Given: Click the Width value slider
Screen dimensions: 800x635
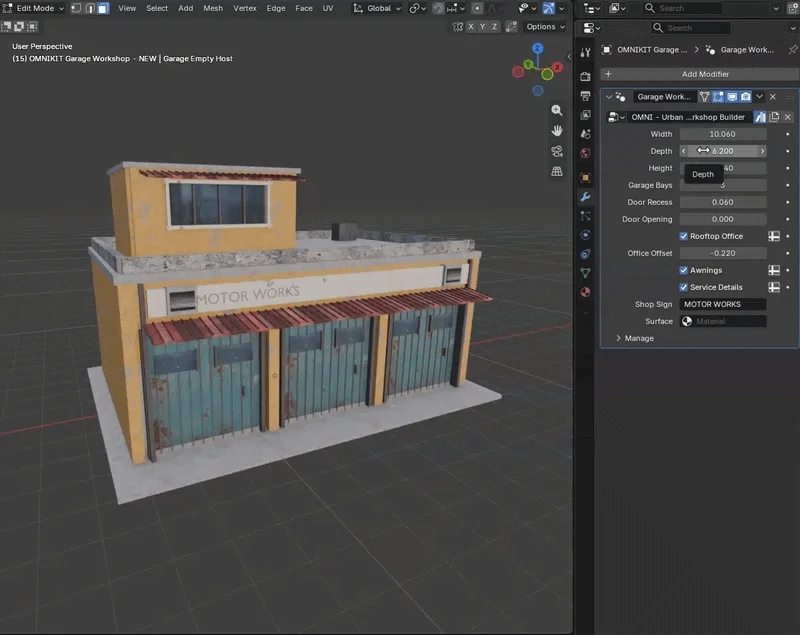Looking at the screenshot, I should pos(722,134).
